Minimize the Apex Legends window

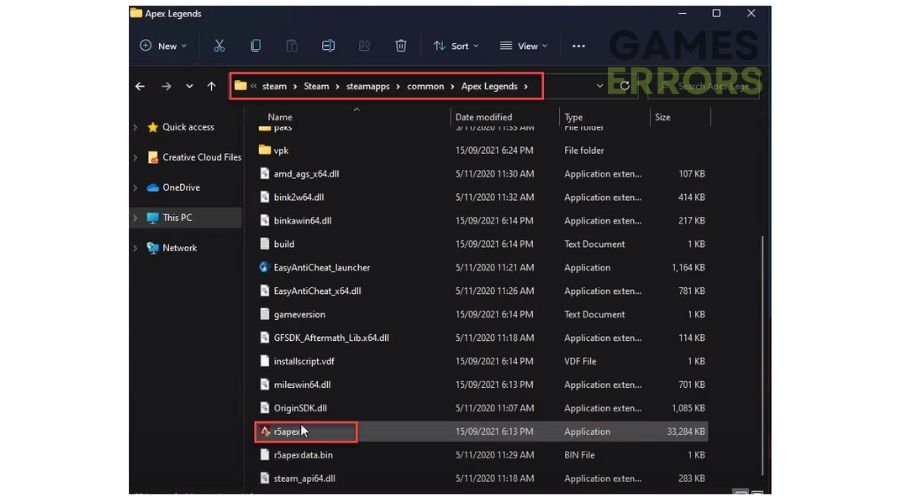tap(682, 13)
